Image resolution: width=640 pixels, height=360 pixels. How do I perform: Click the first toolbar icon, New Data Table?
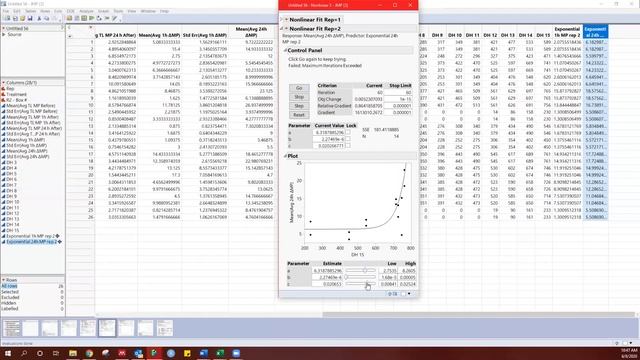8,18
